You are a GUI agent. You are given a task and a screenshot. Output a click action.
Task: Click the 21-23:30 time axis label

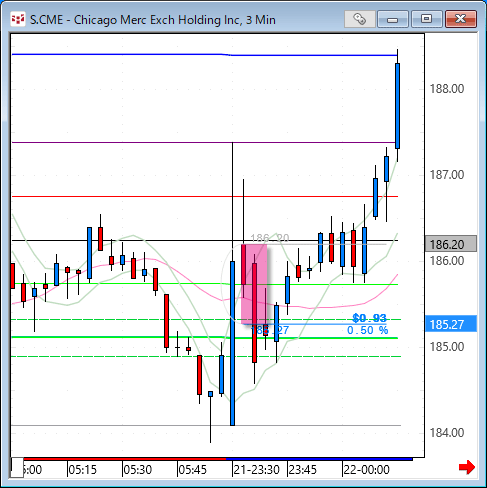[x=256, y=470]
